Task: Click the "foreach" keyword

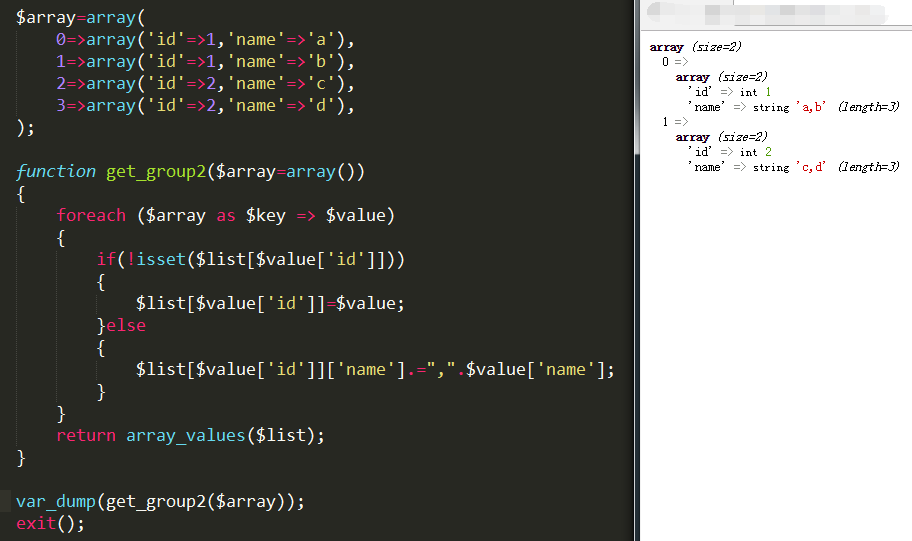Action: 91,215
